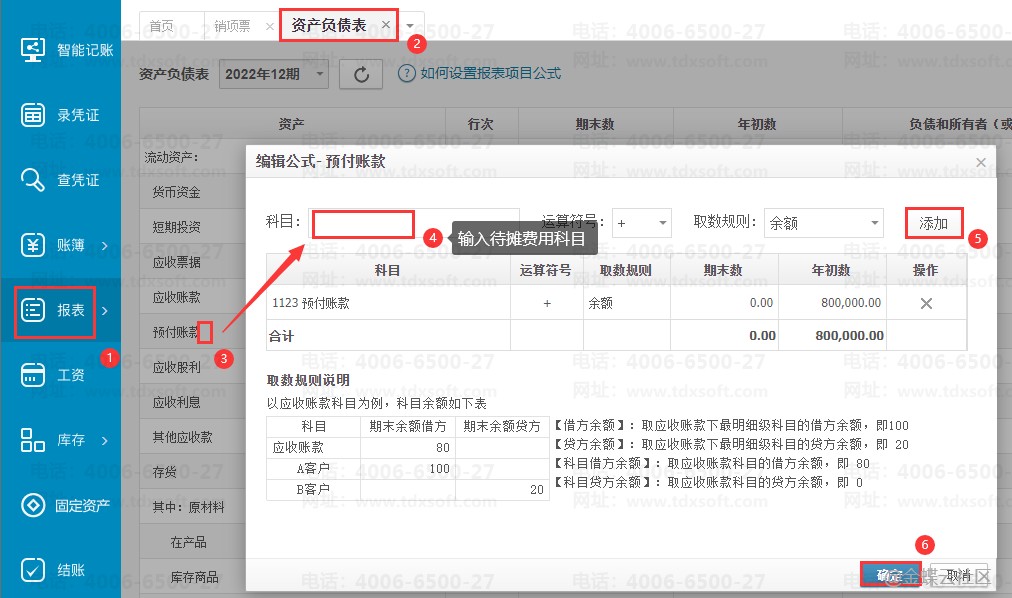The image size is (1012, 598).
Task: Open the 智能记账 sidebar icon
Action: [34, 50]
